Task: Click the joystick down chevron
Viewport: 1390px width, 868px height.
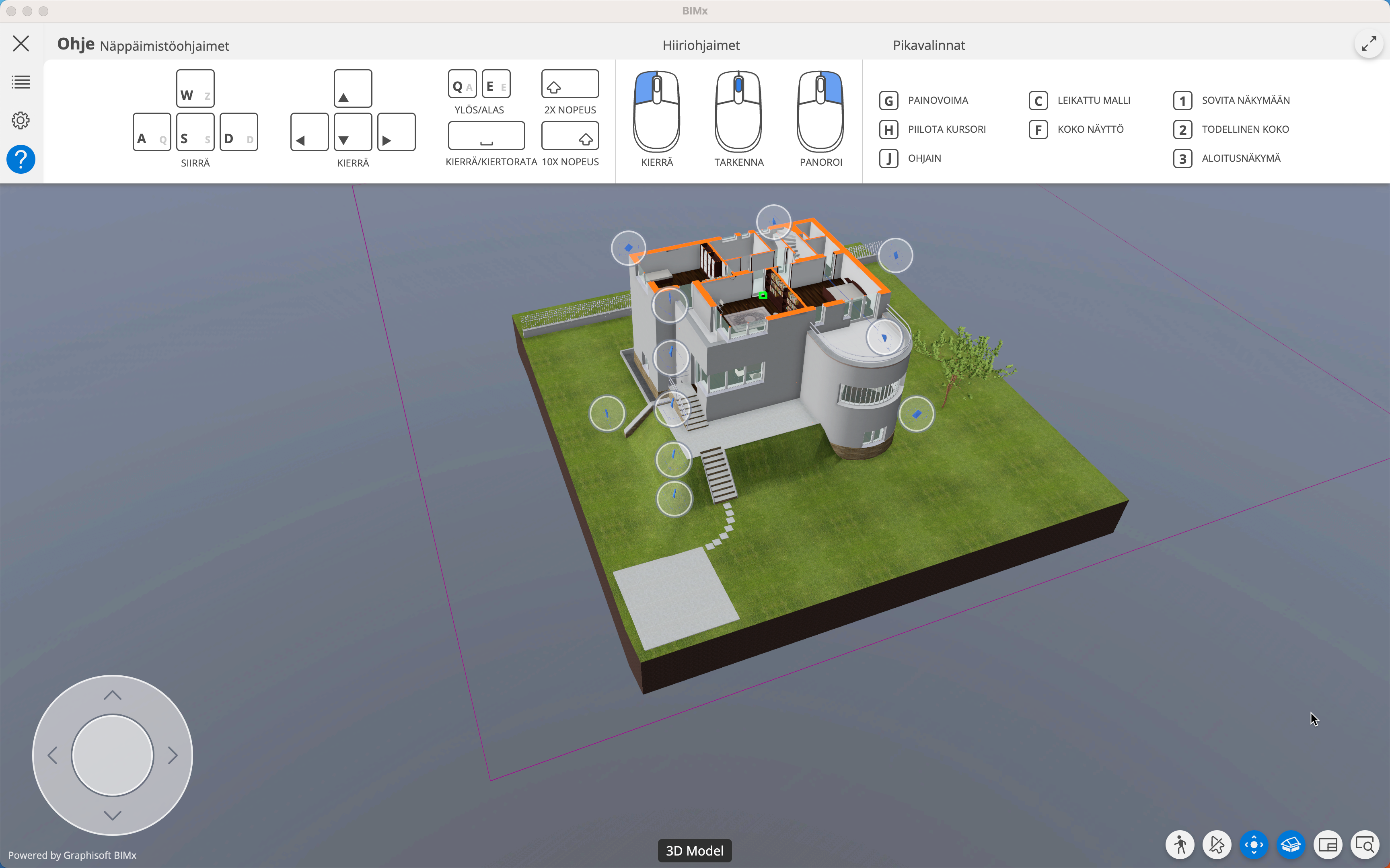Action: tap(113, 815)
